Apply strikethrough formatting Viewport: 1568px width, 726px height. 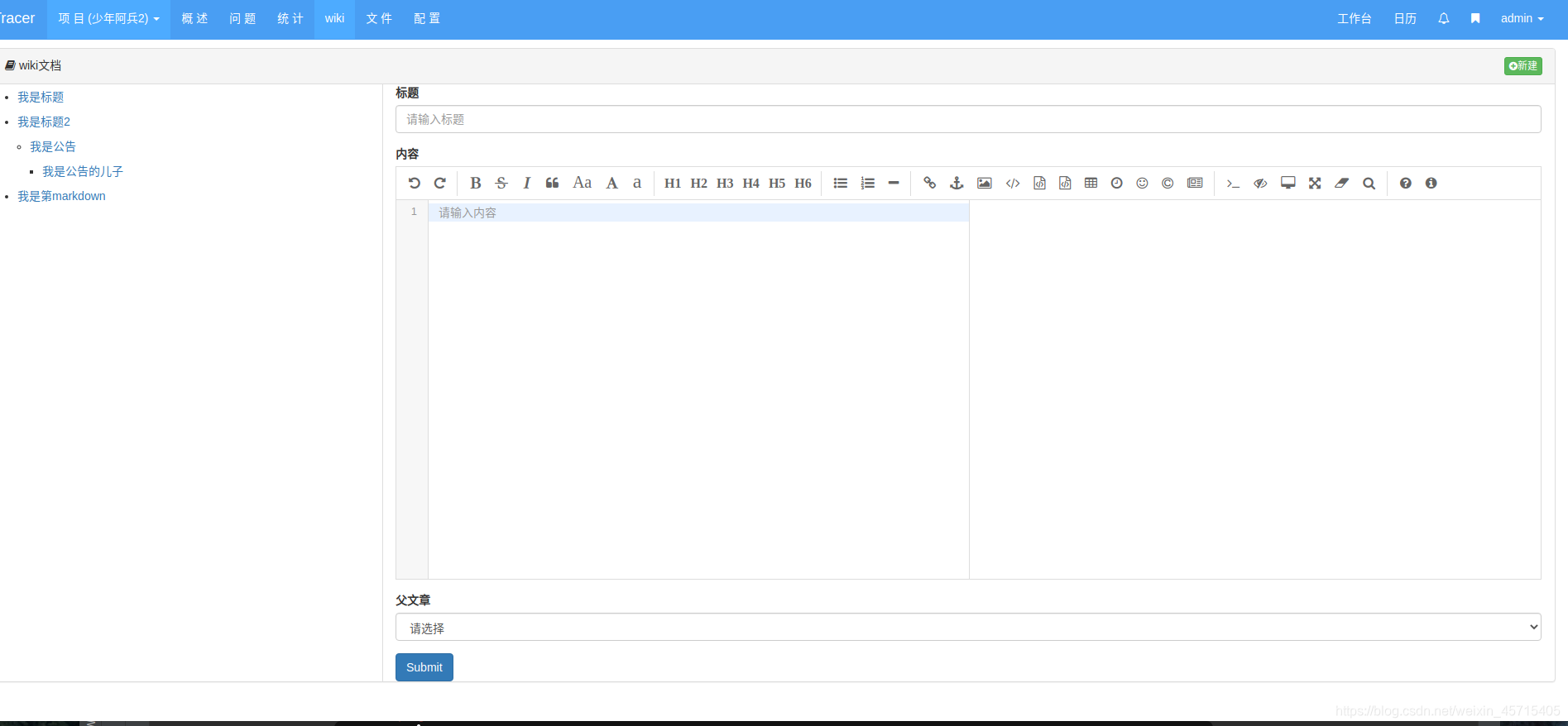tap(501, 184)
